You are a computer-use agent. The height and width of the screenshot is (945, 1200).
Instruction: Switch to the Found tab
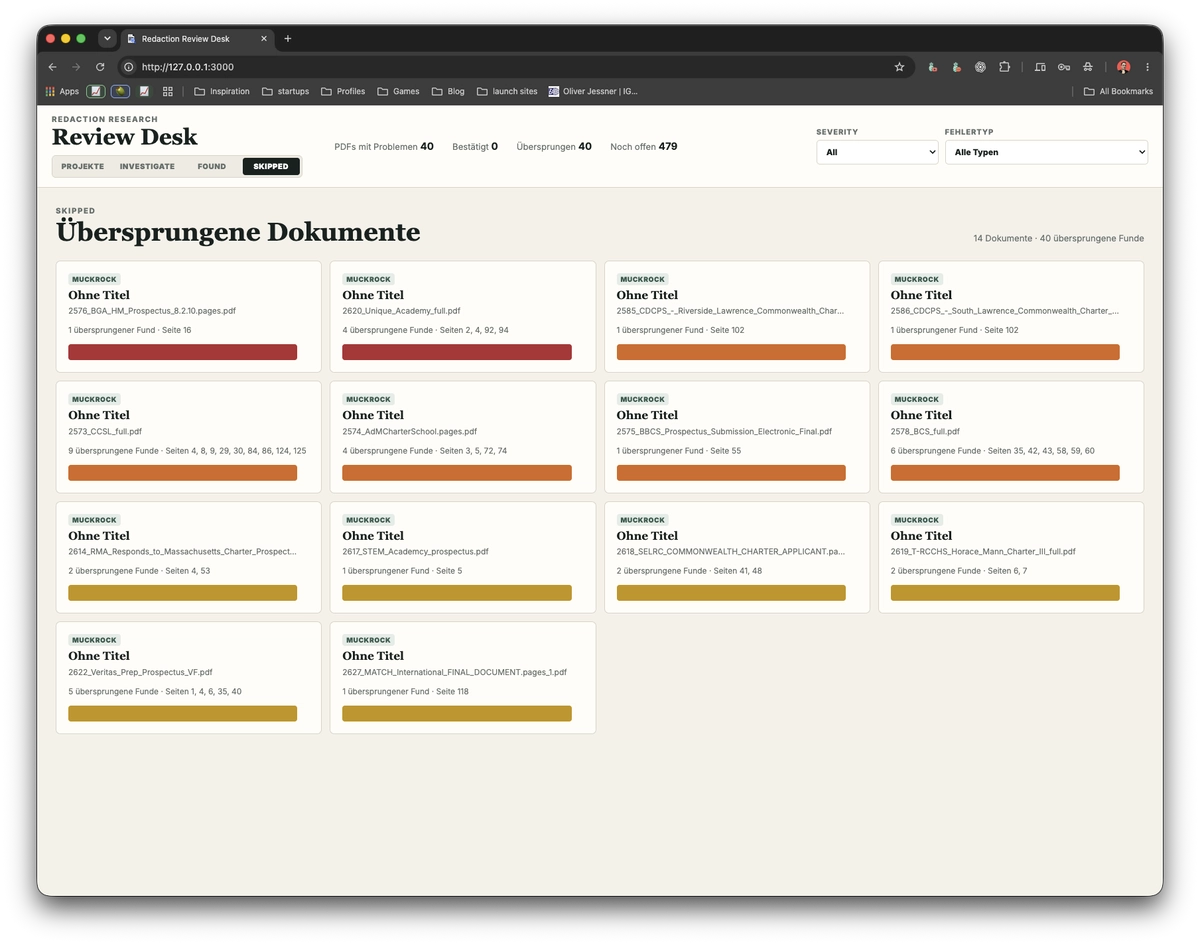211,167
